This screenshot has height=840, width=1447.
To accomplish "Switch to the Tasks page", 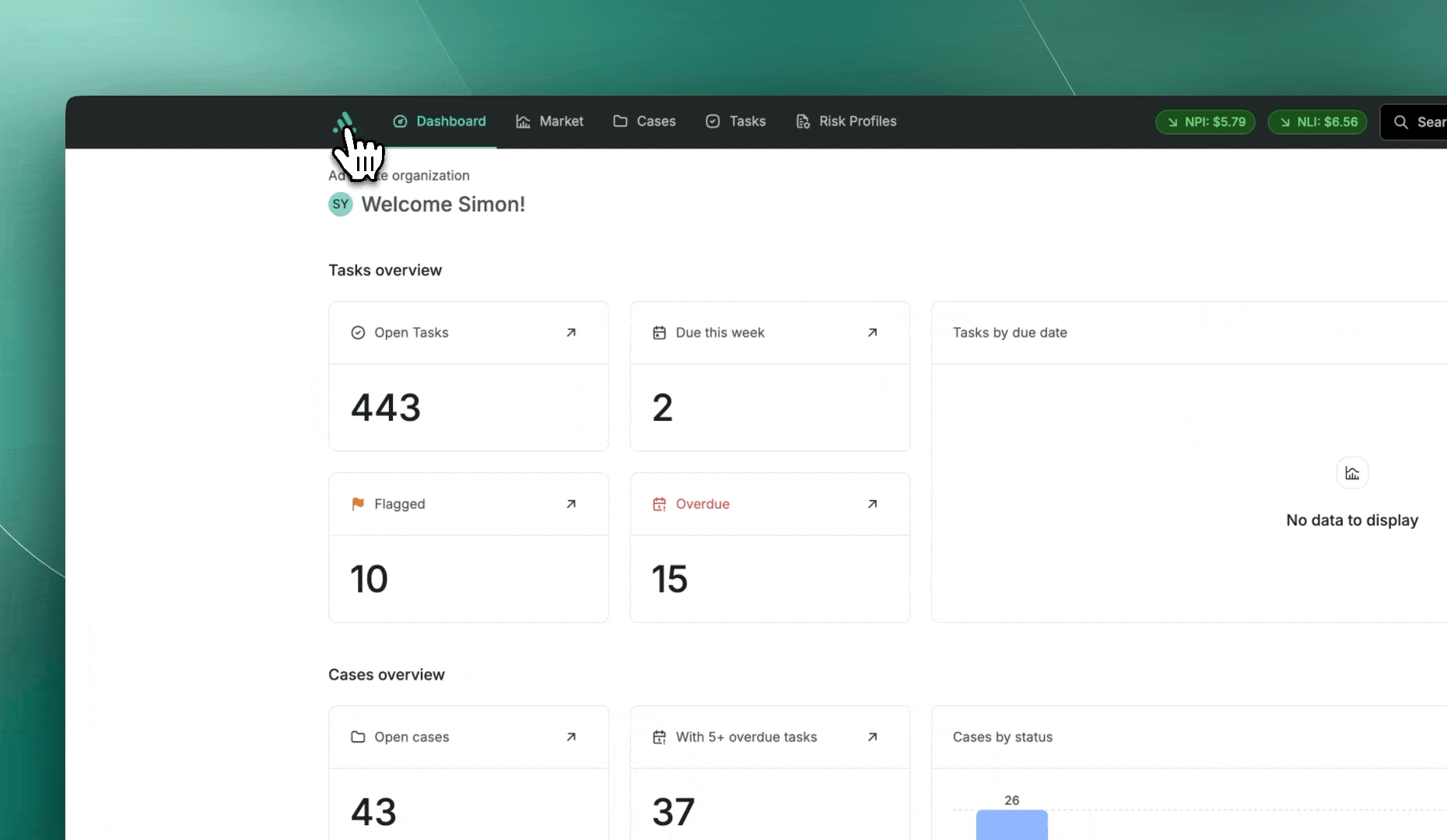I will (x=735, y=121).
